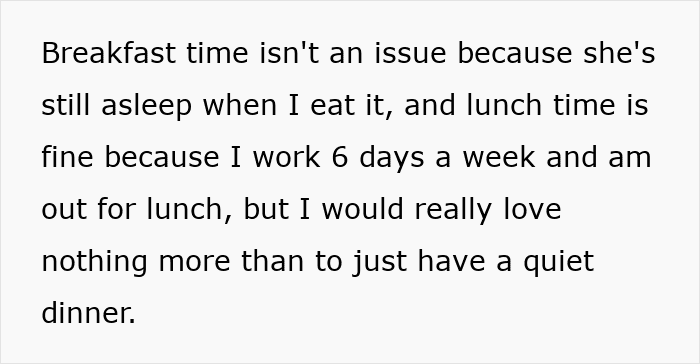Click the word 'would' in fourth line
The image size is (700, 364).
(362, 209)
